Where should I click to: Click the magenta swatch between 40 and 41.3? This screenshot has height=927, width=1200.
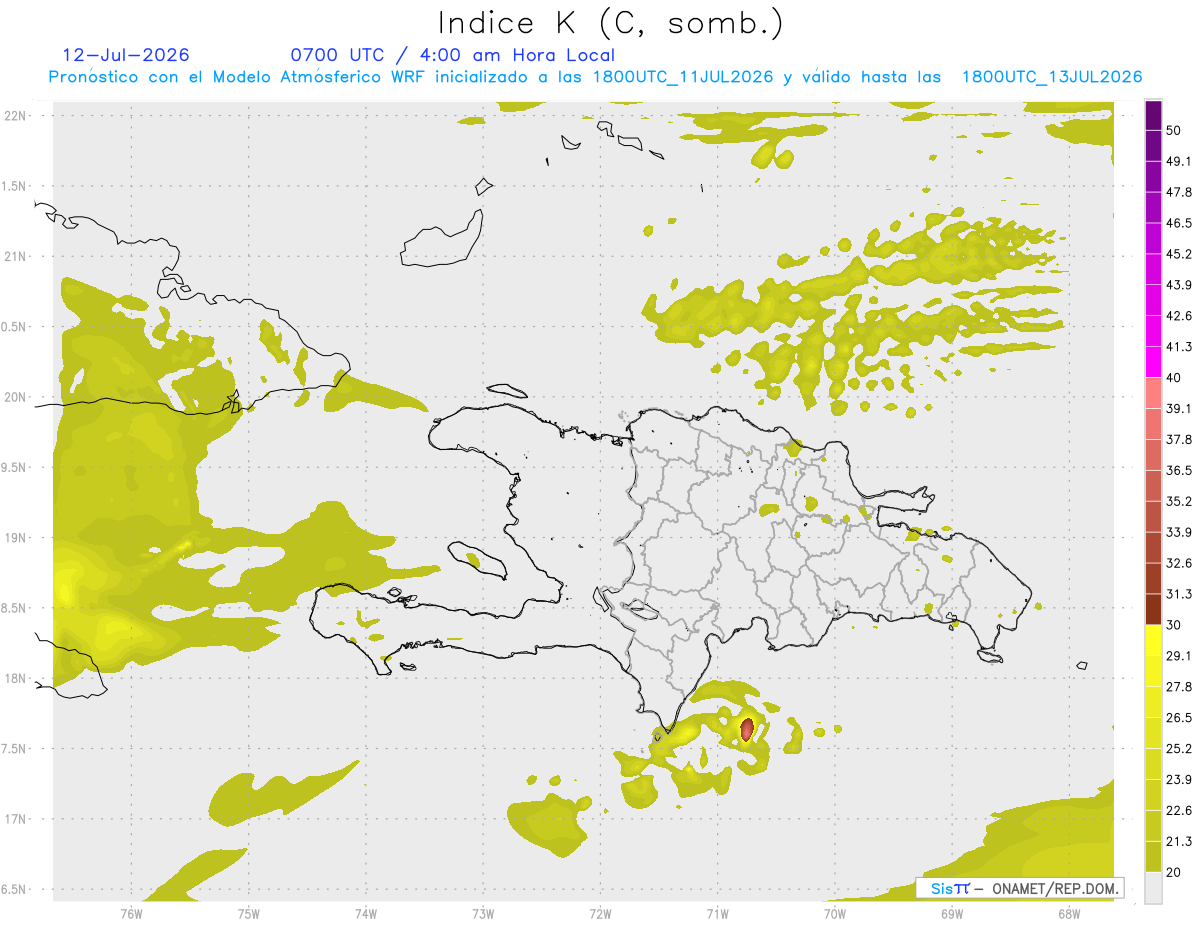1154,362
